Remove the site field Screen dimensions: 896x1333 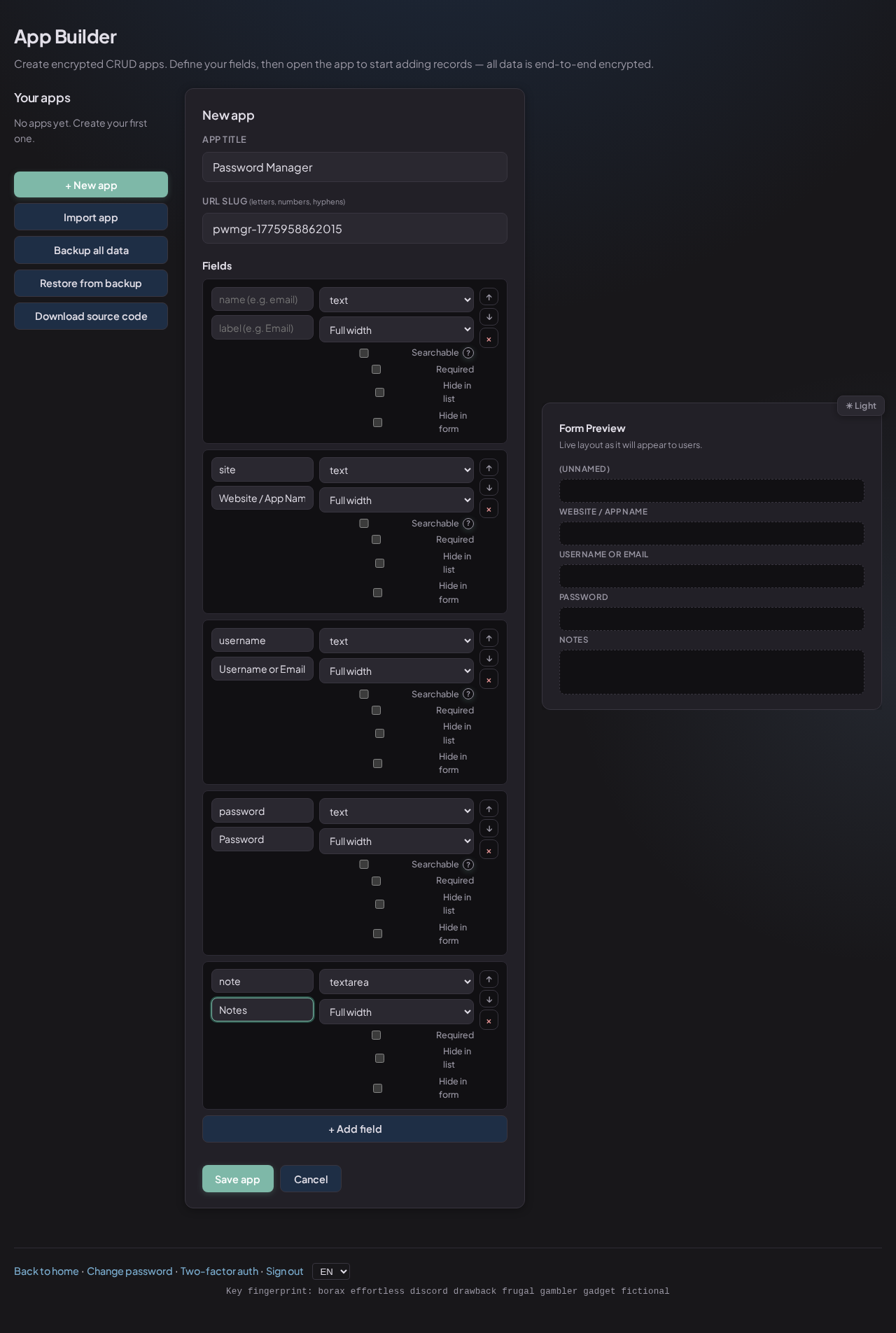[489, 509]
